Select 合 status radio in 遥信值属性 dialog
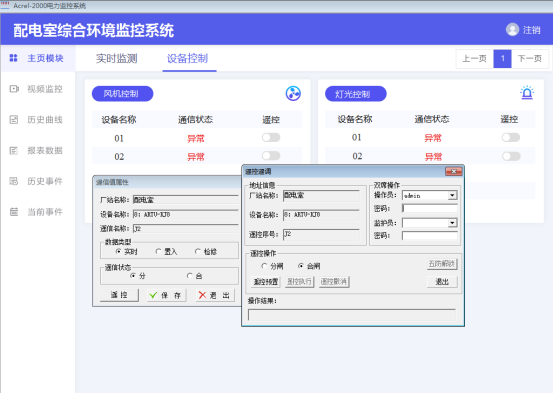553x394 pixels. [x=190, y=276]
